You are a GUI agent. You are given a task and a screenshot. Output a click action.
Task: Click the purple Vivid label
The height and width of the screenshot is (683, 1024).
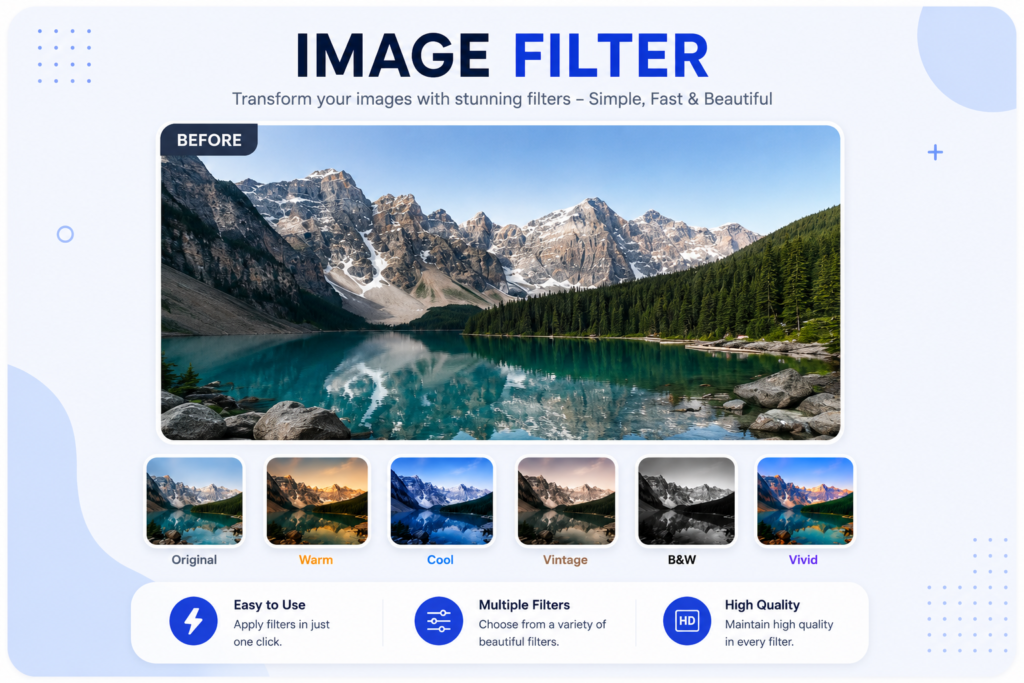[x=803, y=560]
